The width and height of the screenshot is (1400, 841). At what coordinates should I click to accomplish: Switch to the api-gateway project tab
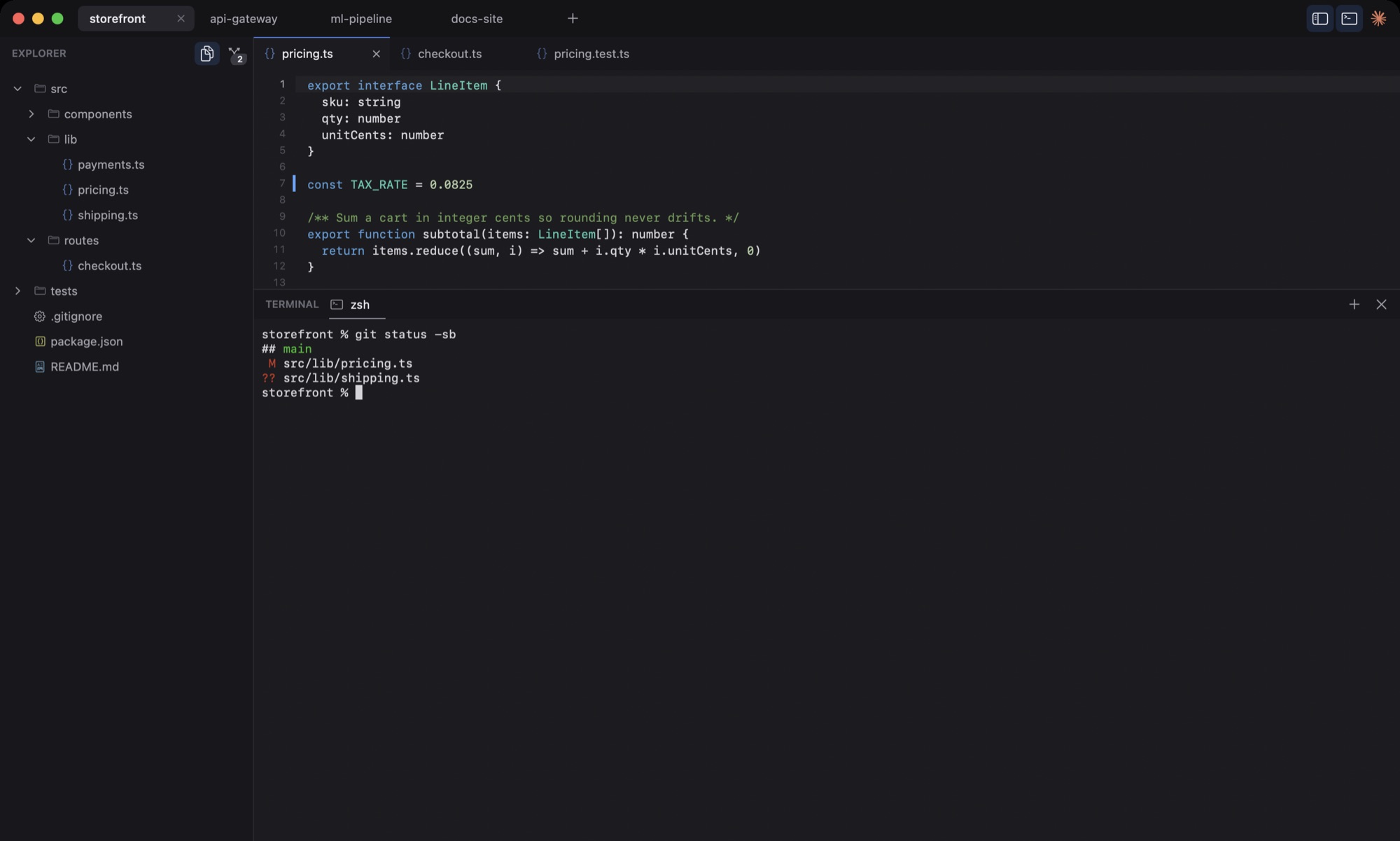coord(244,19)
